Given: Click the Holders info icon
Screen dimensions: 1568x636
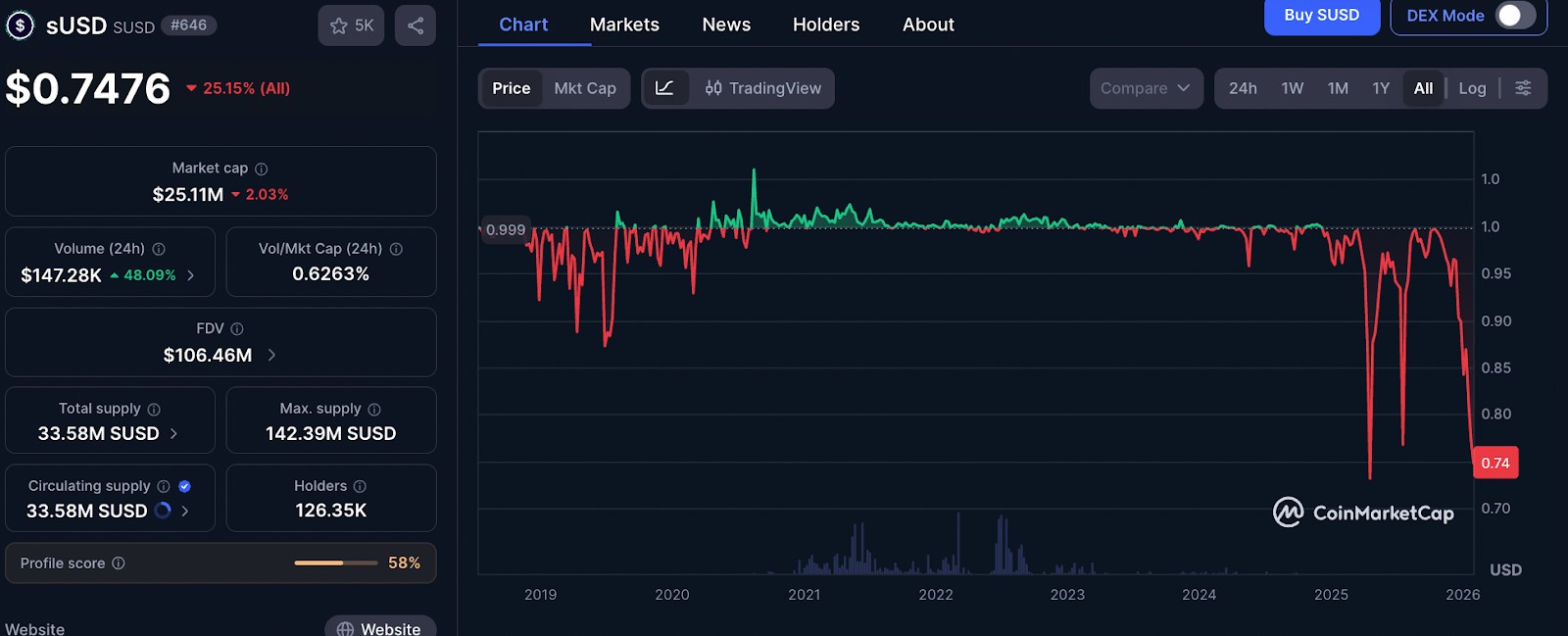Looking at the screenshot, I should tap(360, 486).
